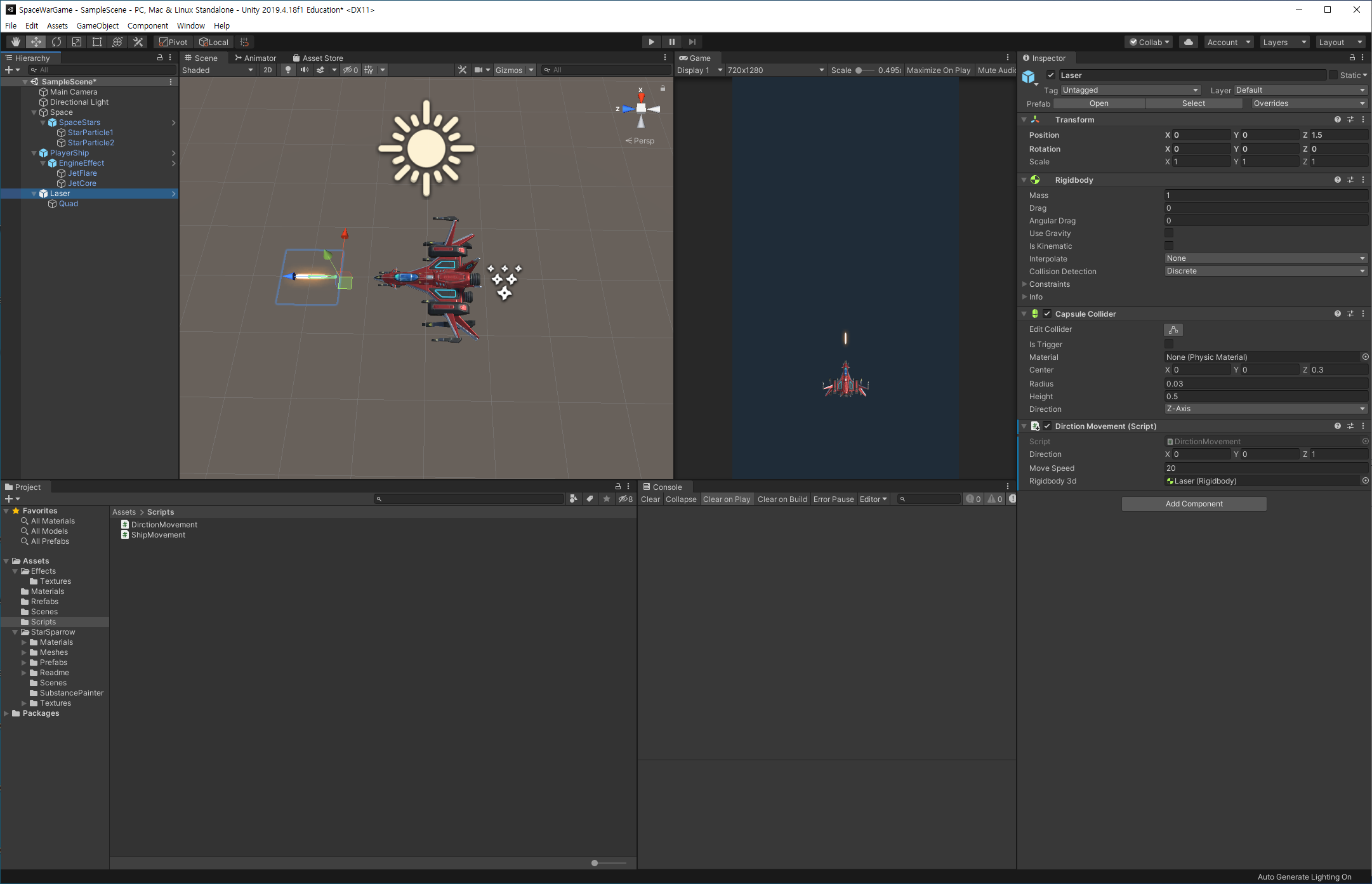Open the GameObject menu
Image resolution: width=1372 pixels, height=884 pixels.
point(97,25)
